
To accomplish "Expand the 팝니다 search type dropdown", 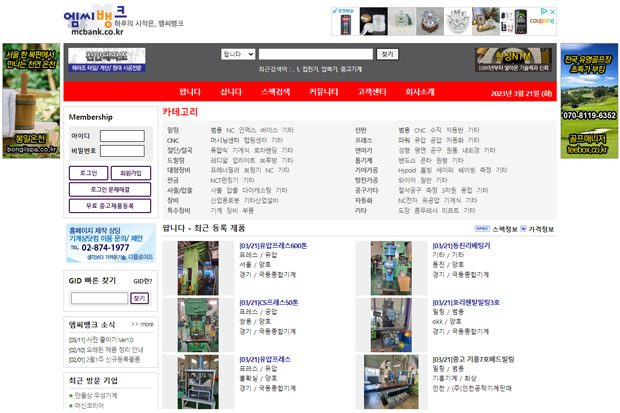I will [237, 54].
